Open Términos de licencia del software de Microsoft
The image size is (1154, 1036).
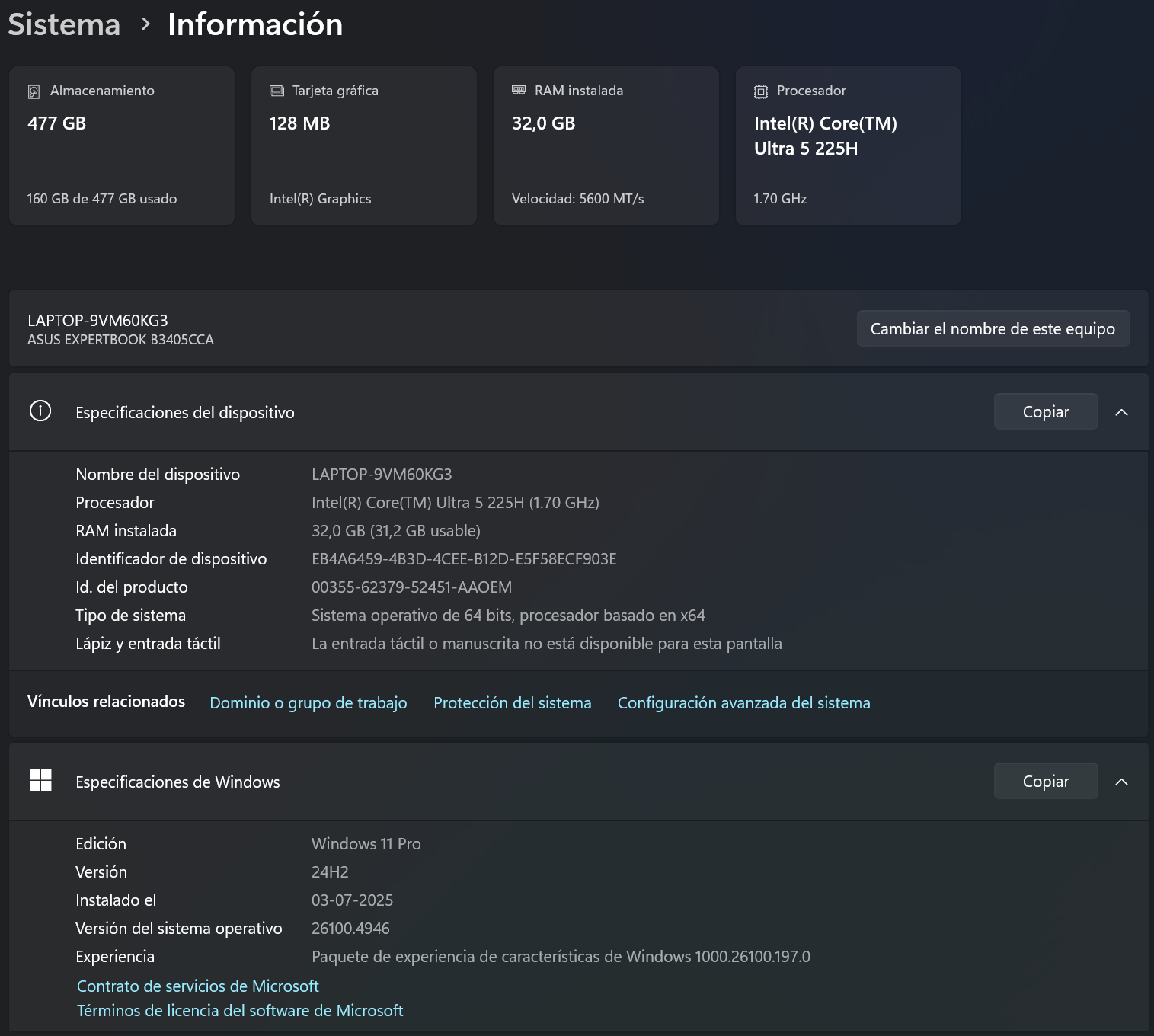point(240,1011)
